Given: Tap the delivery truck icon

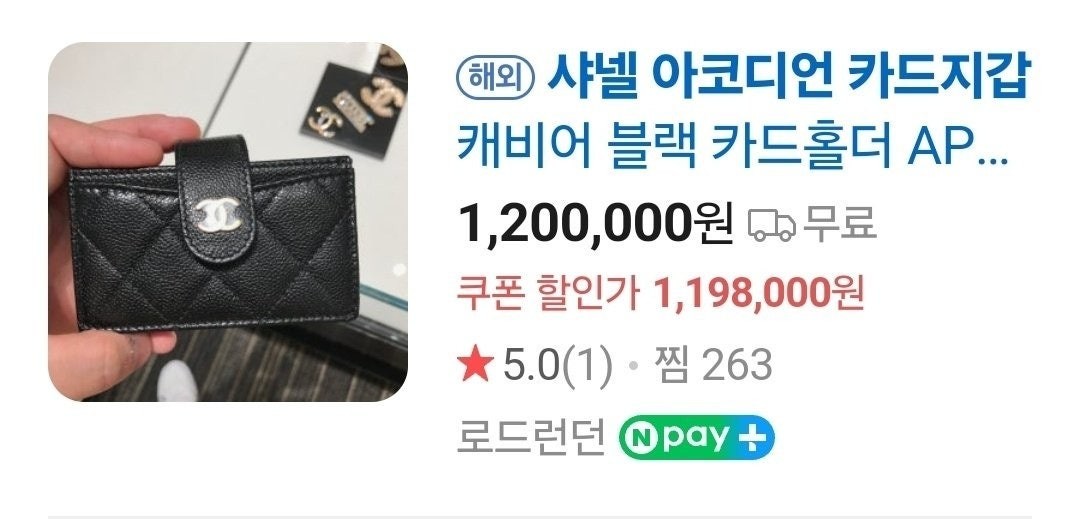Looking at the screenshot, I should 772,225.
